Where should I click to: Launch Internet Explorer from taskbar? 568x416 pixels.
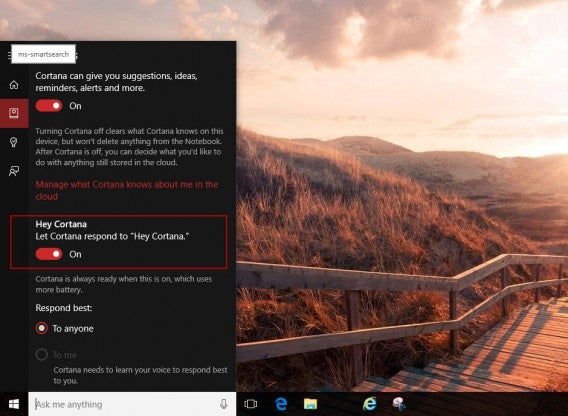tap(369, 403)
